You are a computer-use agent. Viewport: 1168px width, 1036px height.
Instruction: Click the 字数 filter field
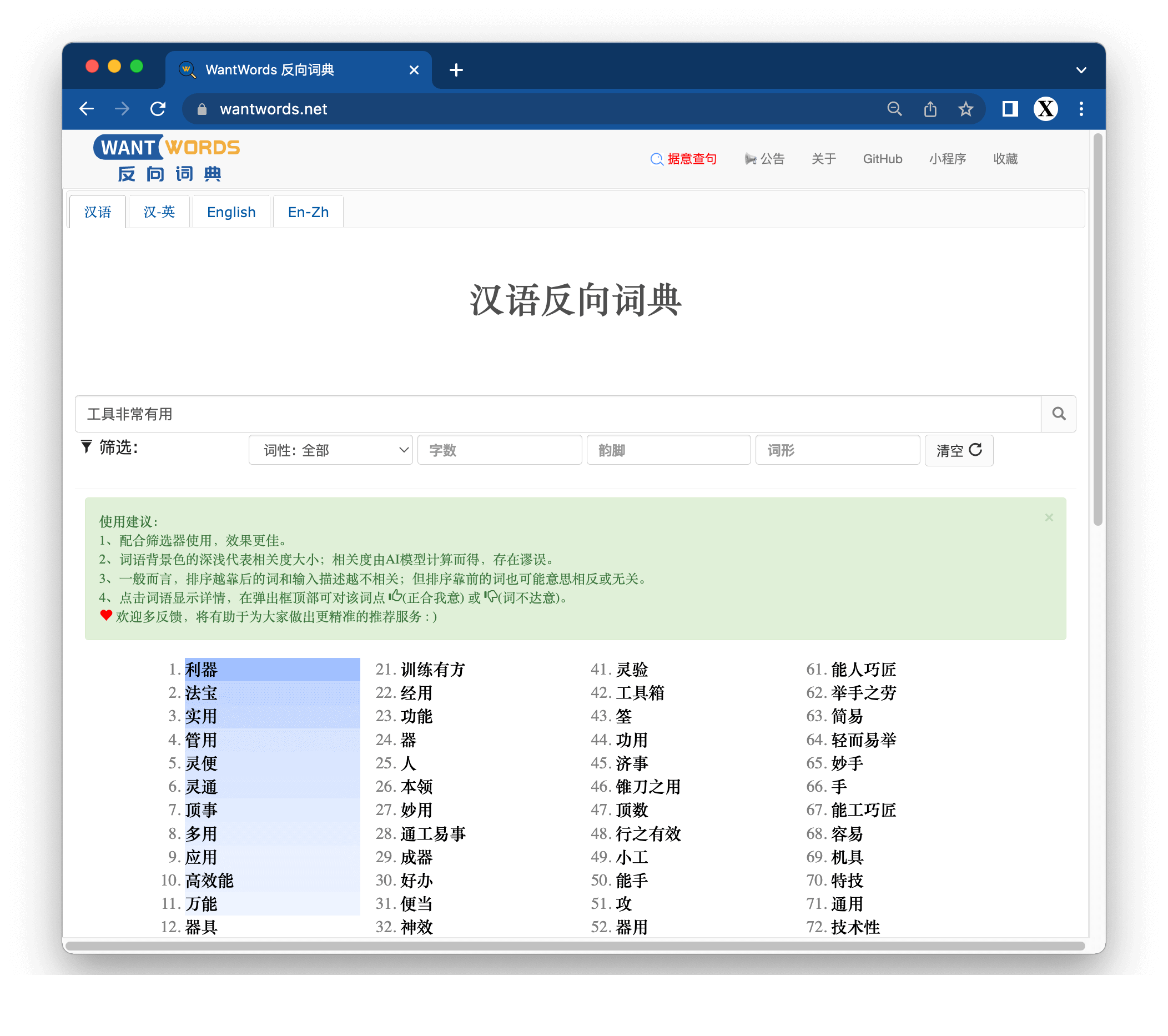point(500,450)
